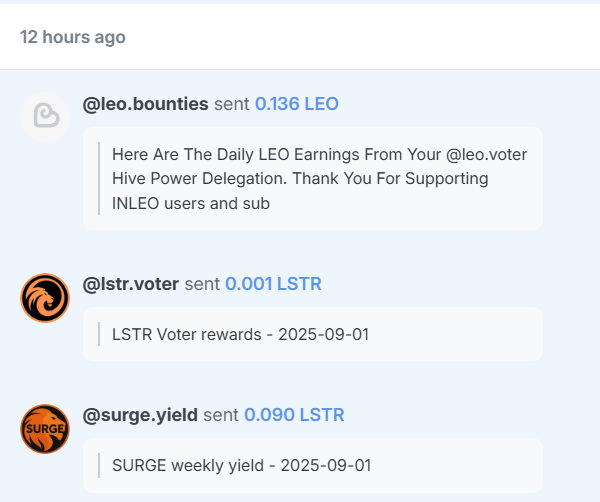Click "sent" beside @lstr.voter

(202, 284)
